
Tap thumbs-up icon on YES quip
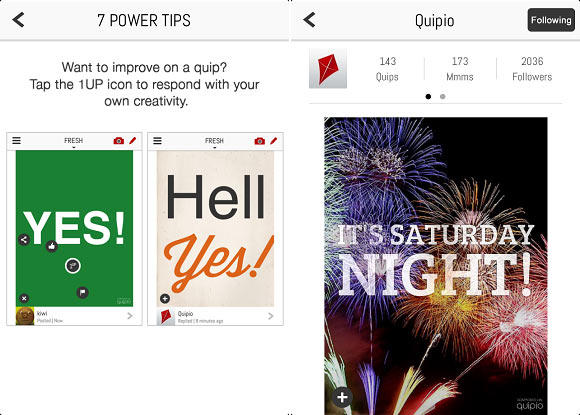coord(52,246)
